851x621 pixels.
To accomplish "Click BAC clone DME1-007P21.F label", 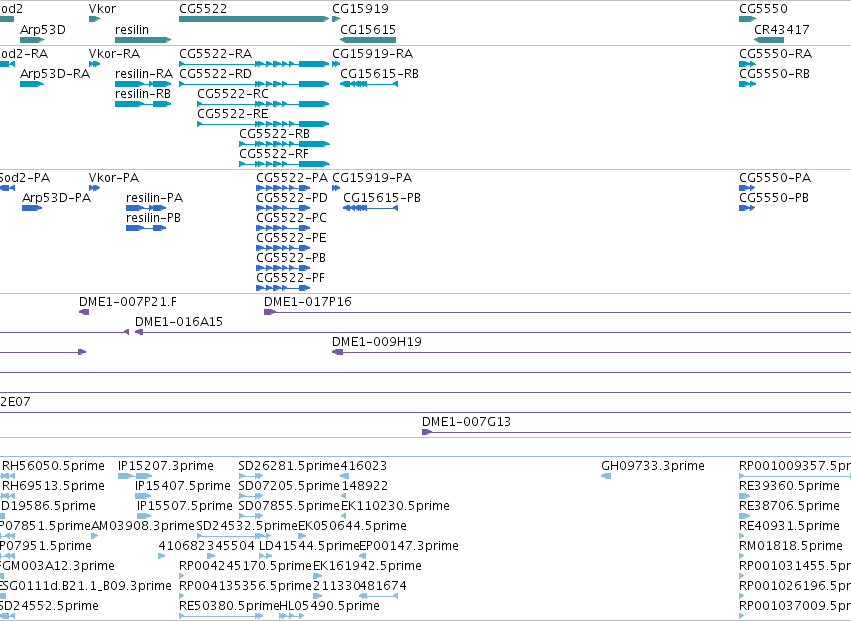I will pyautogui.click(x=128, y=301).
